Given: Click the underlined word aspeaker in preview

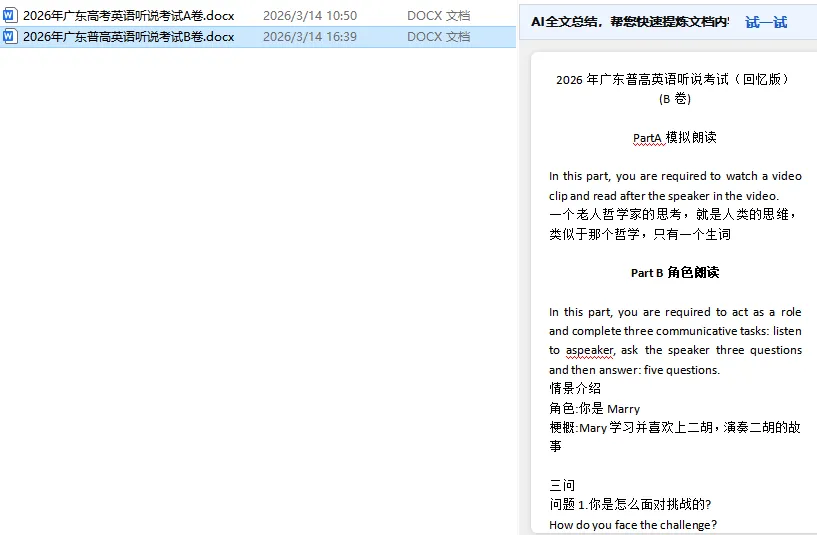Looking at the screenshot, I should (x=590, y=350).
